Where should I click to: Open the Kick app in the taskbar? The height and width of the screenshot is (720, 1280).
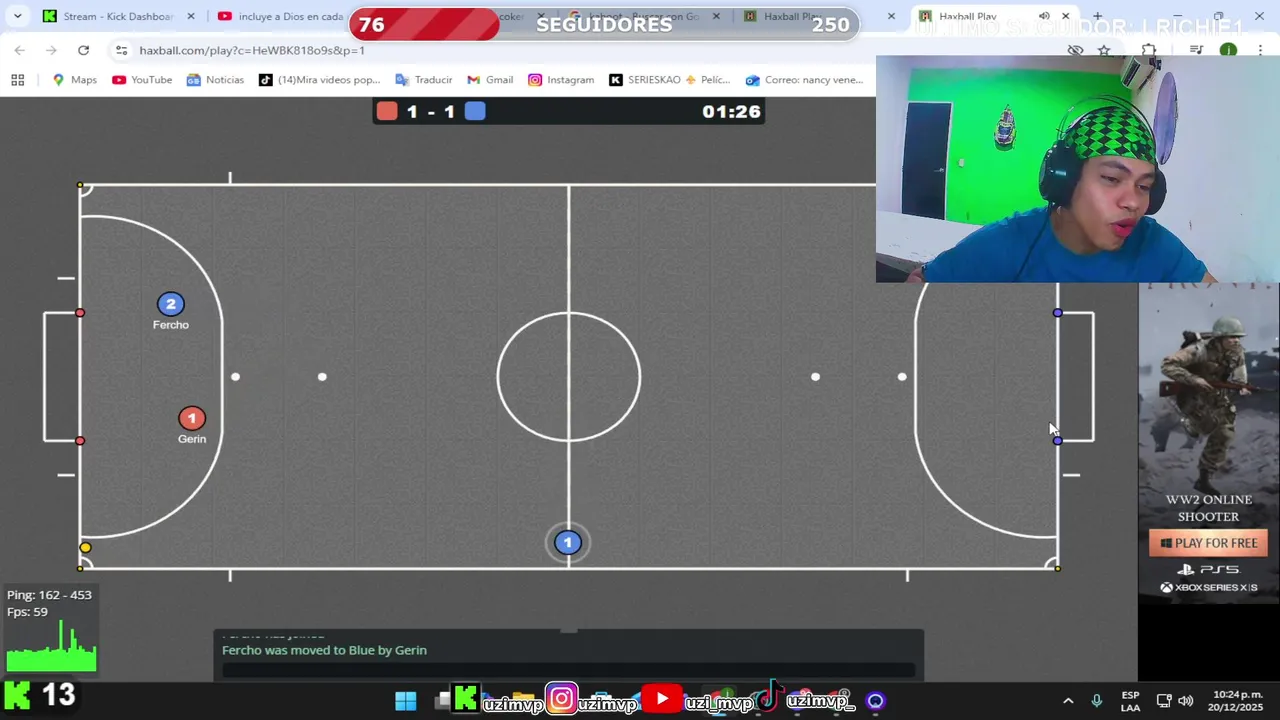(465, 699)
